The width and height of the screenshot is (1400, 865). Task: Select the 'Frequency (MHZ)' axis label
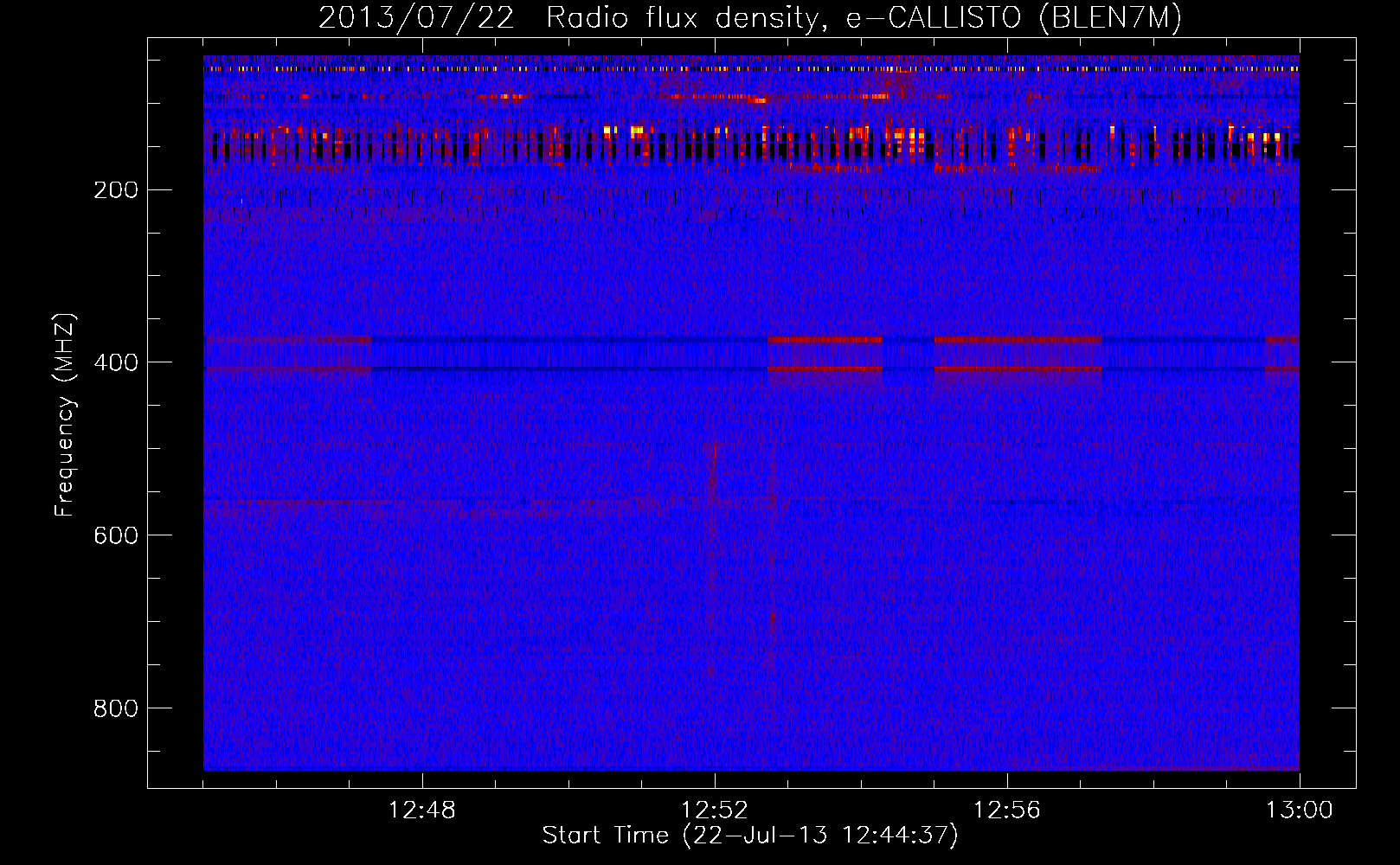pyautogui.click(x=65, y=415)
